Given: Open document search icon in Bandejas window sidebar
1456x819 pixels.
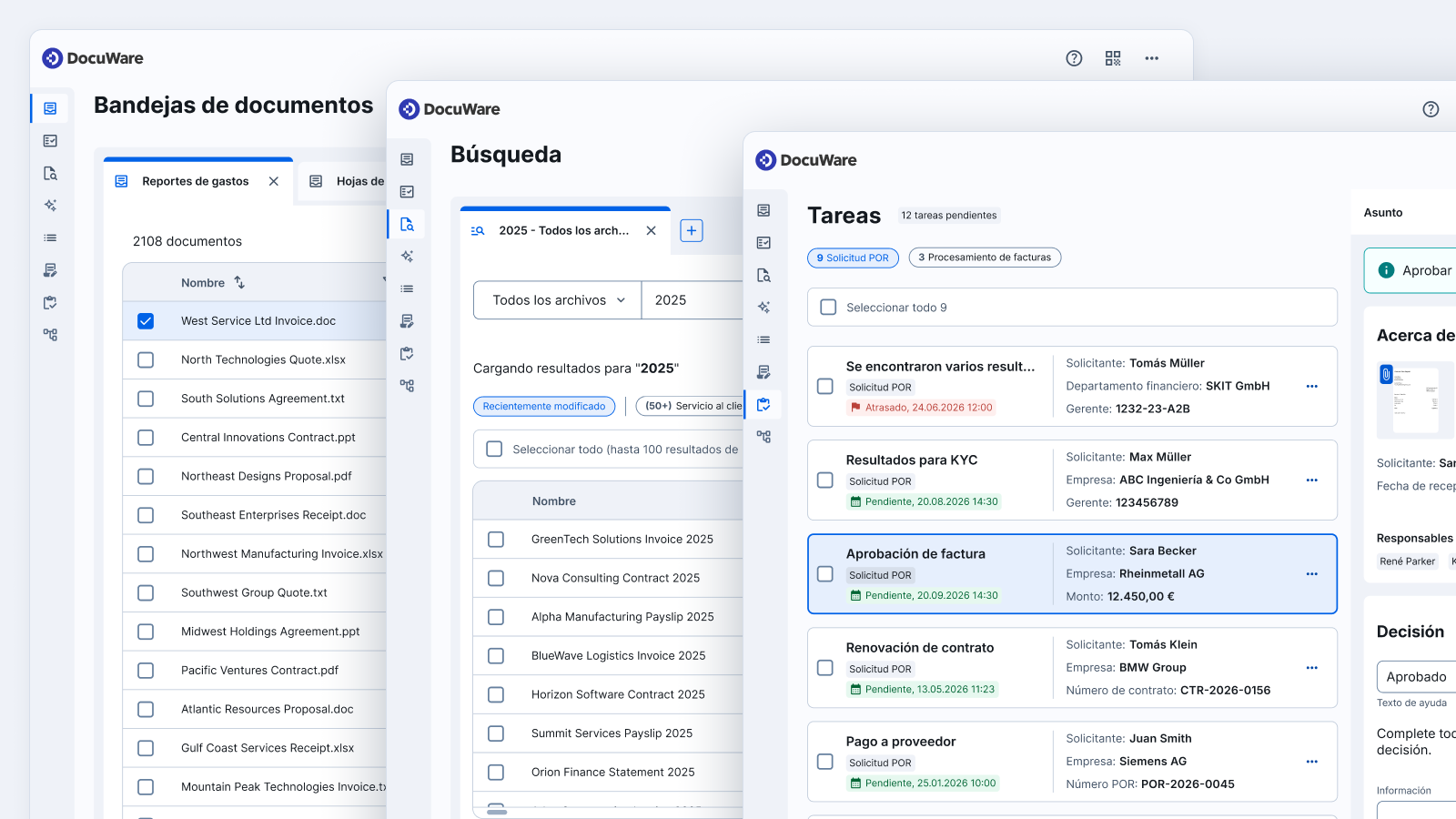Looking at the screenshot, I should 50,173.
